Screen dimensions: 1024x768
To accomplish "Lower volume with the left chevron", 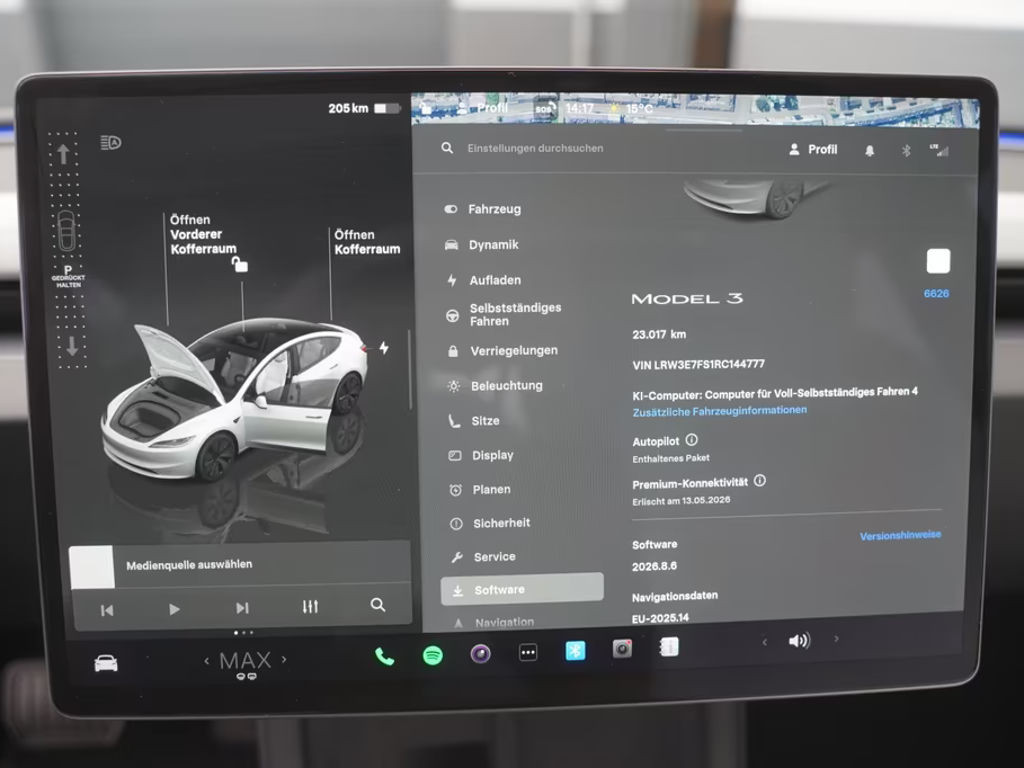I will point(764,643).
